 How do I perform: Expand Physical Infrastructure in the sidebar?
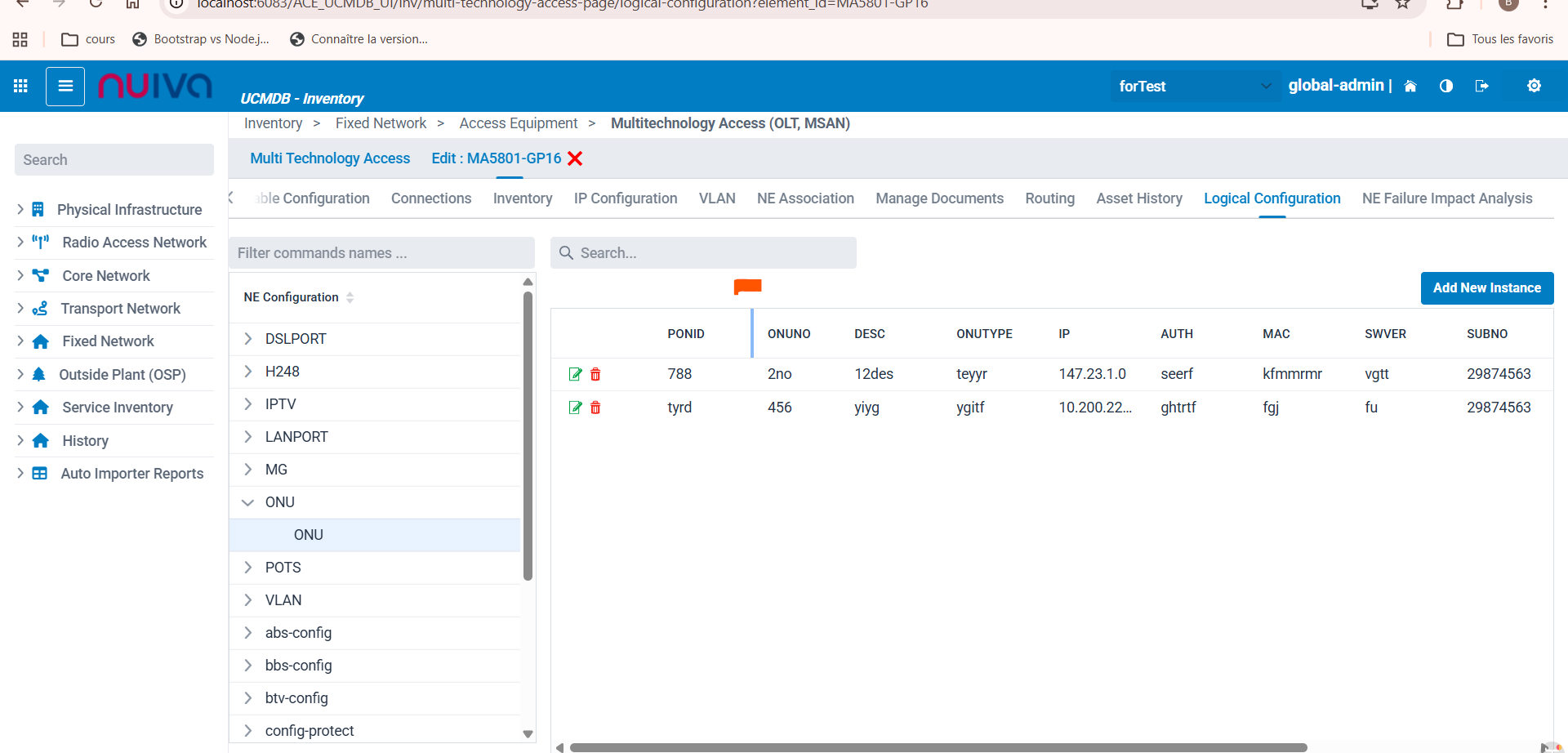pyautogui.click(x=20, y=210)
